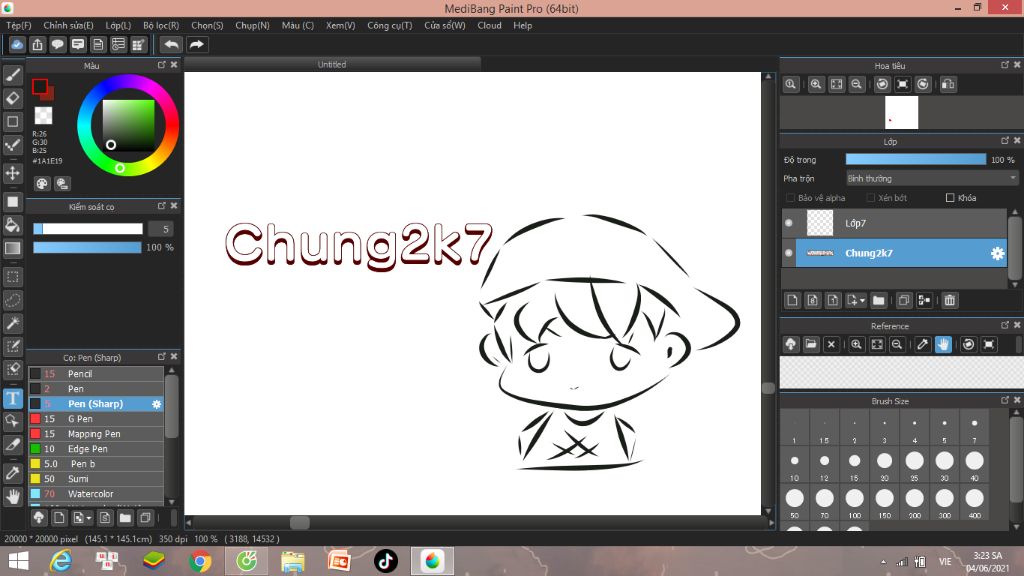Select the Bucket fill tool
1024x576 pixels.
pyautogui.click(x=12, y=225)
